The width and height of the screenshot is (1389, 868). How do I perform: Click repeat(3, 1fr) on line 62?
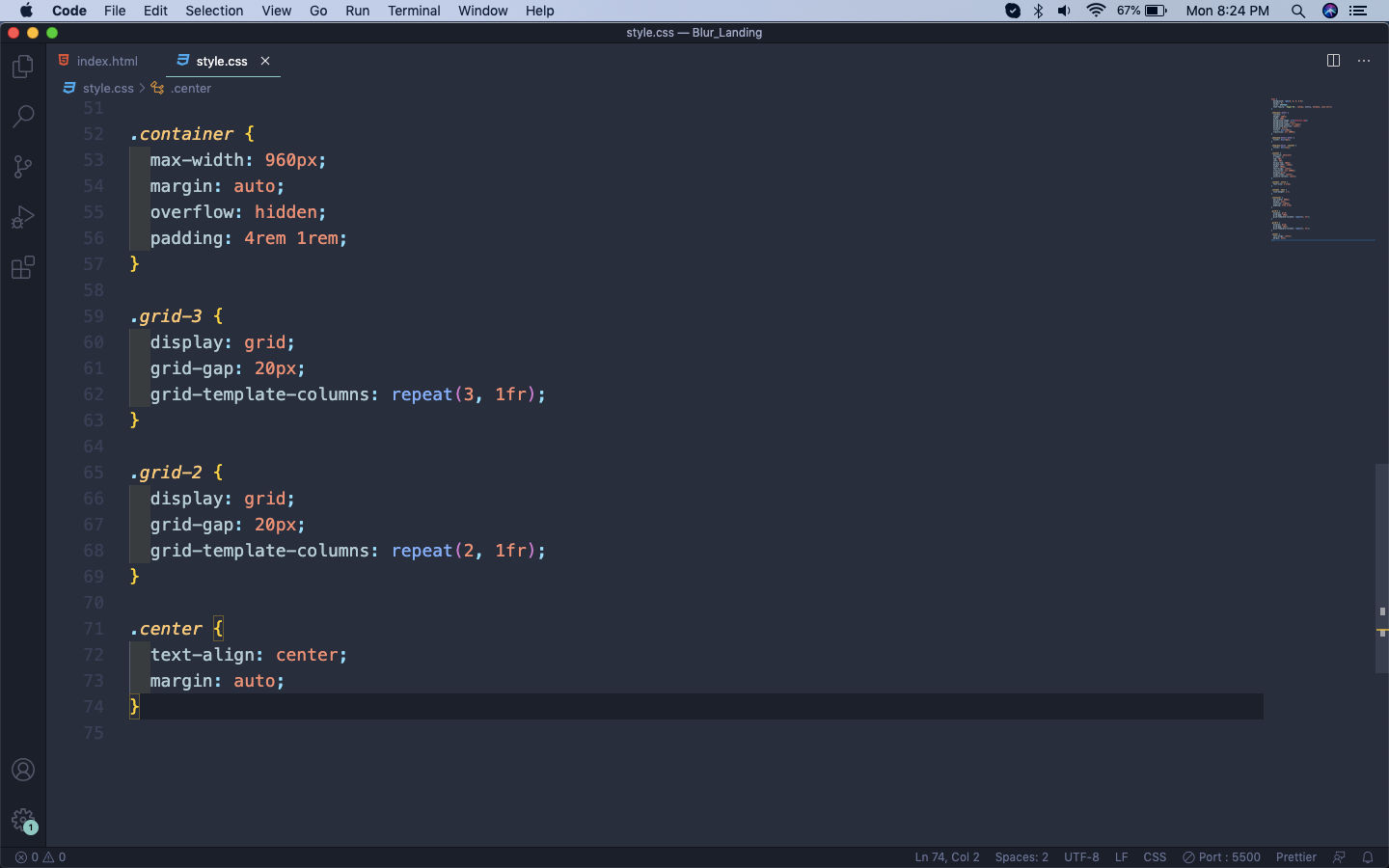coord(464,394)
